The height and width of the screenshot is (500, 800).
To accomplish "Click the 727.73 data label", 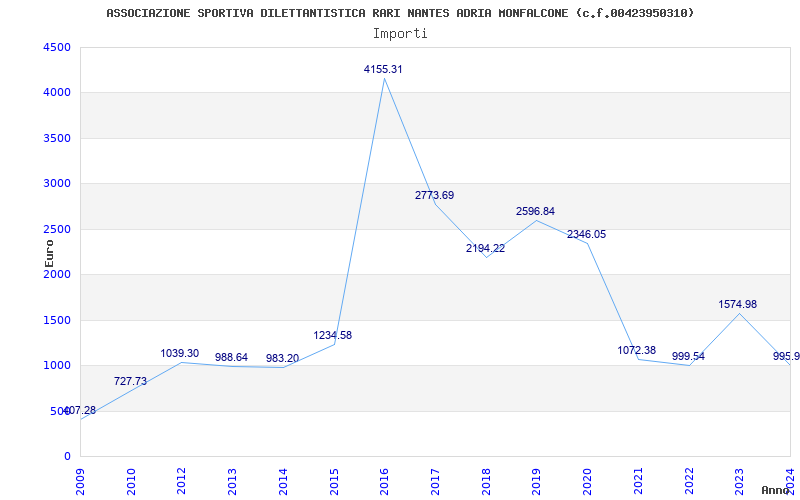I will (130, 382).
